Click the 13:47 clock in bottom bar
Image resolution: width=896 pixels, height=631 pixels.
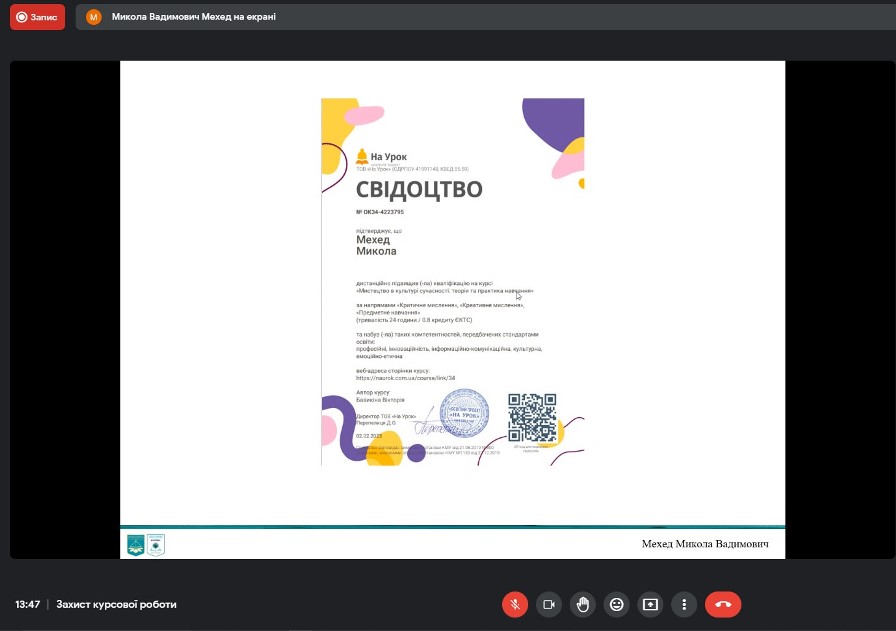(x=27, y=604)
